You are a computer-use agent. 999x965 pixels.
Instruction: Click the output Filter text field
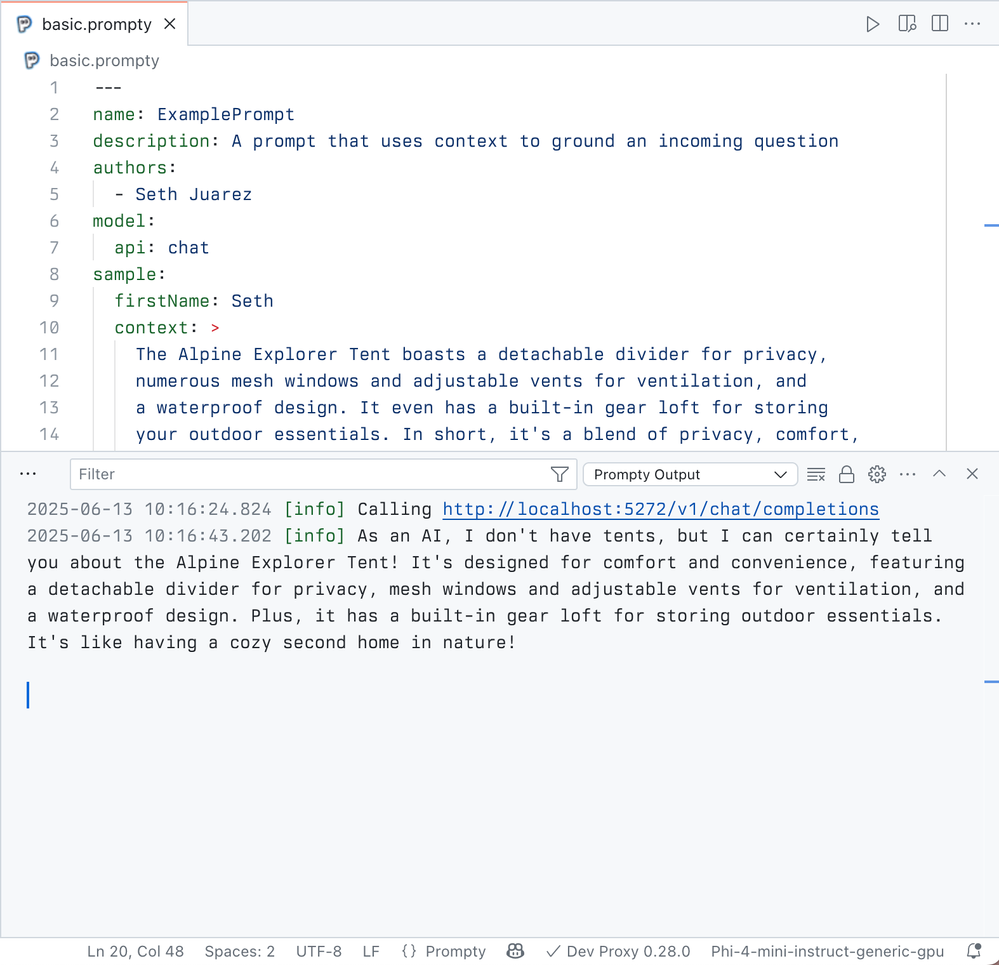tap(310, 475)
